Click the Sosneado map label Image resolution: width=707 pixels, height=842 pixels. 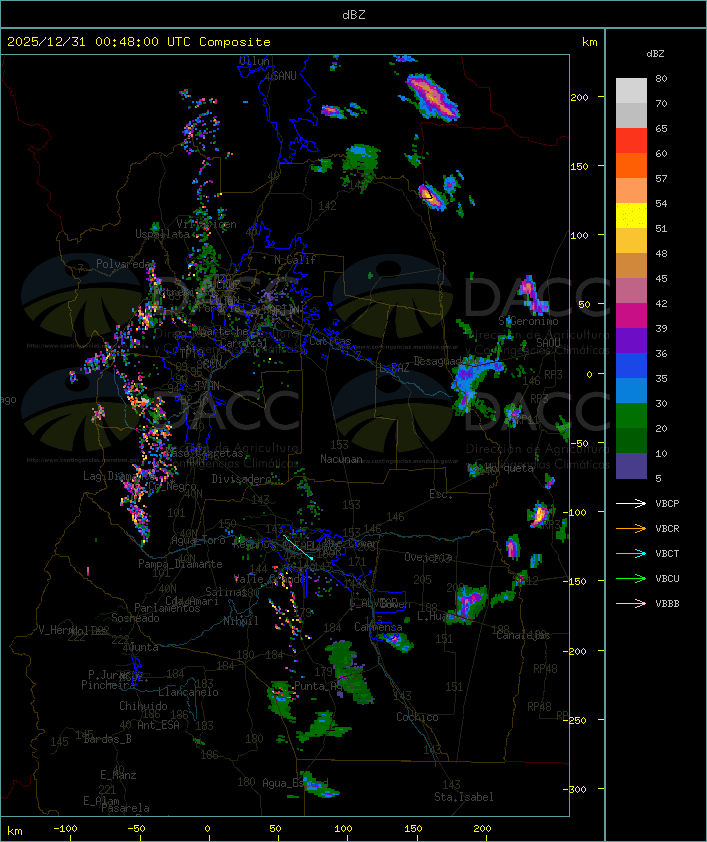click(135, 618)
